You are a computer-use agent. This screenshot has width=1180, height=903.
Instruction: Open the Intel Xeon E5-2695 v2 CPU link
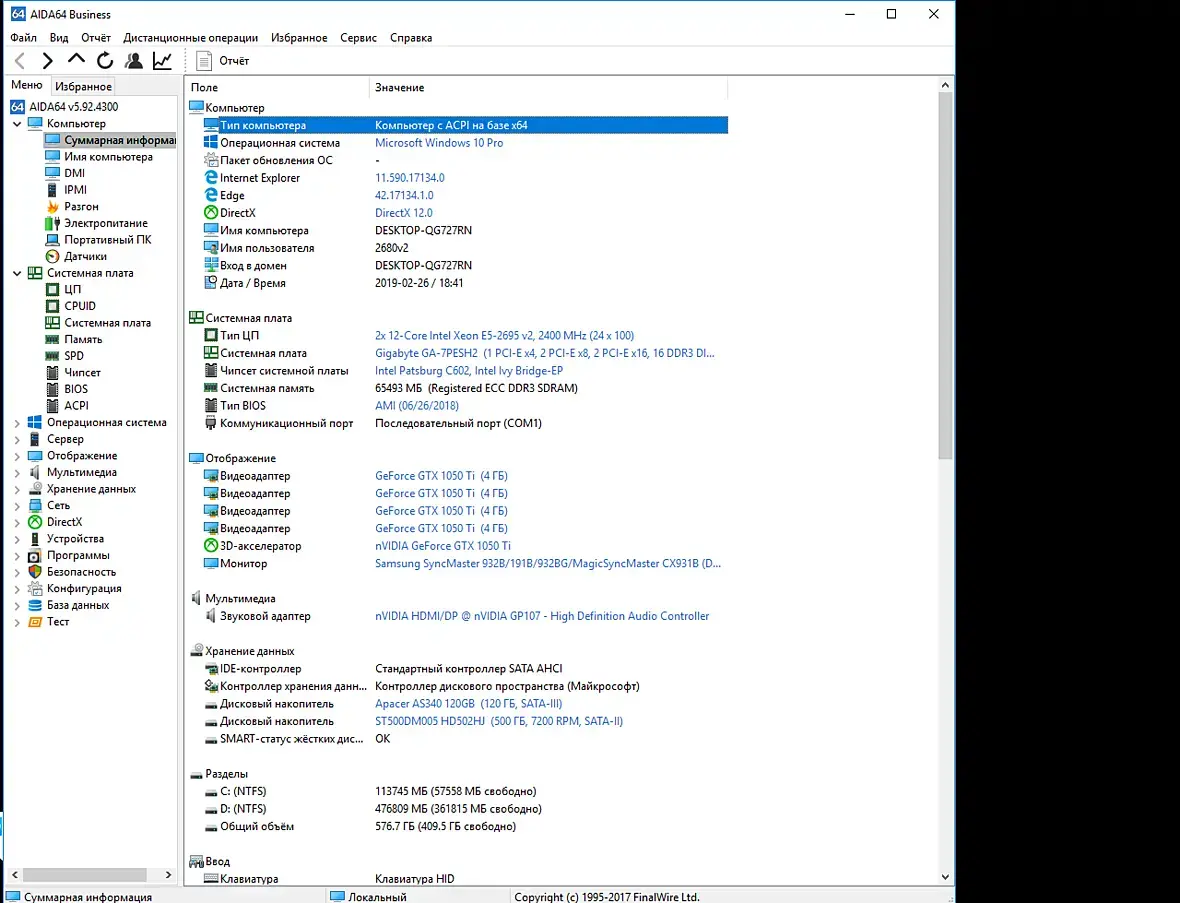click(504, 336)
